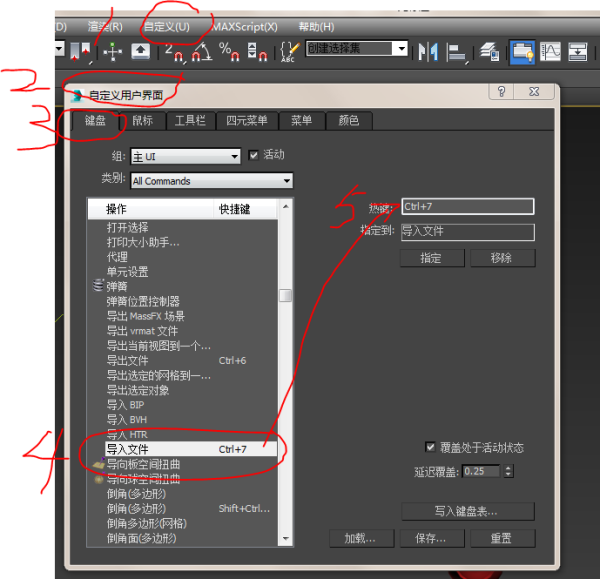The image size is (600, 579).
Task: Click the 写入键盘表... button
Action: pyautogui.click(x=467, y=511)
